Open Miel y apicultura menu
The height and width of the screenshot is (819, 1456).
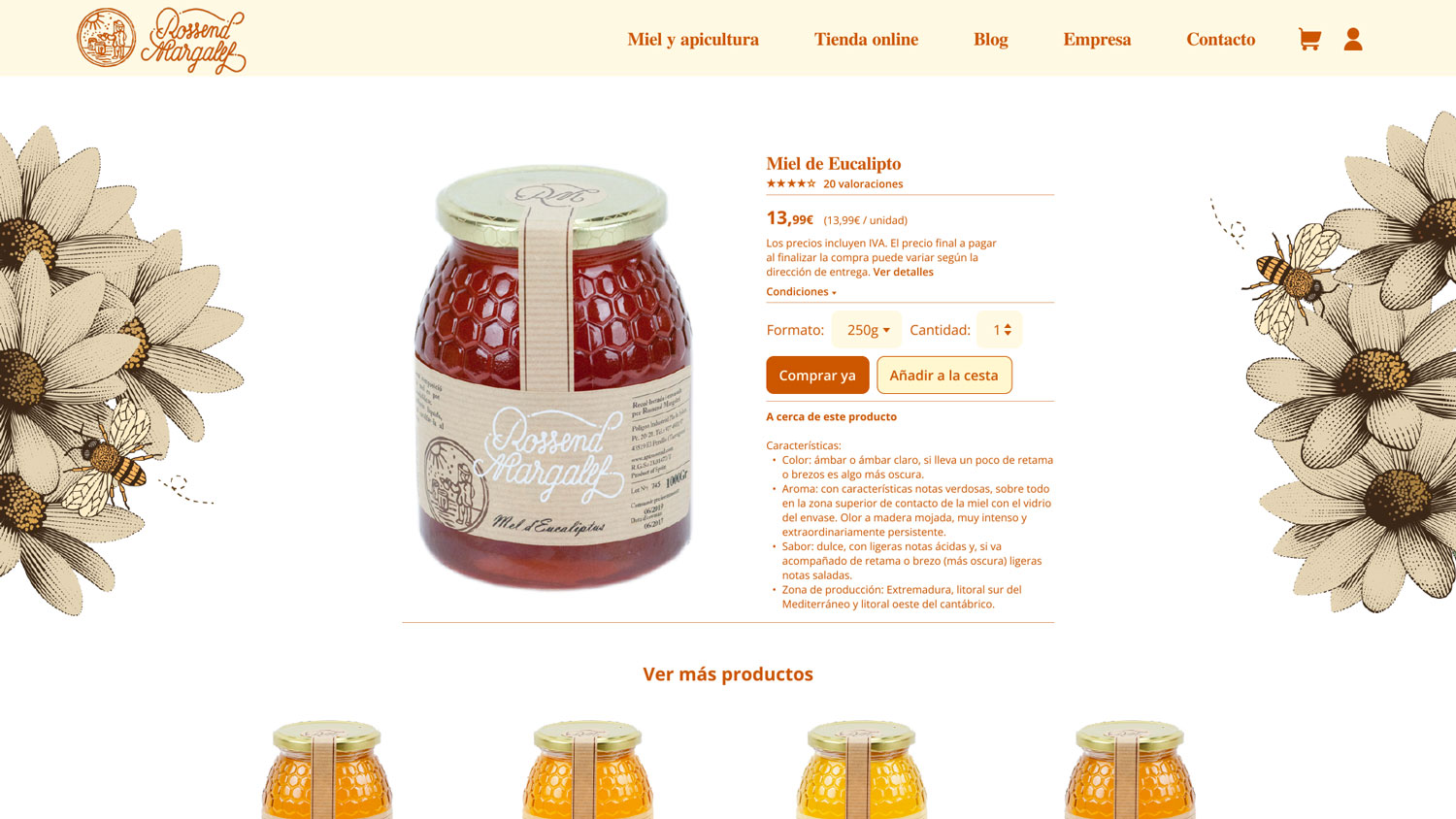click(x=693, y=40)
